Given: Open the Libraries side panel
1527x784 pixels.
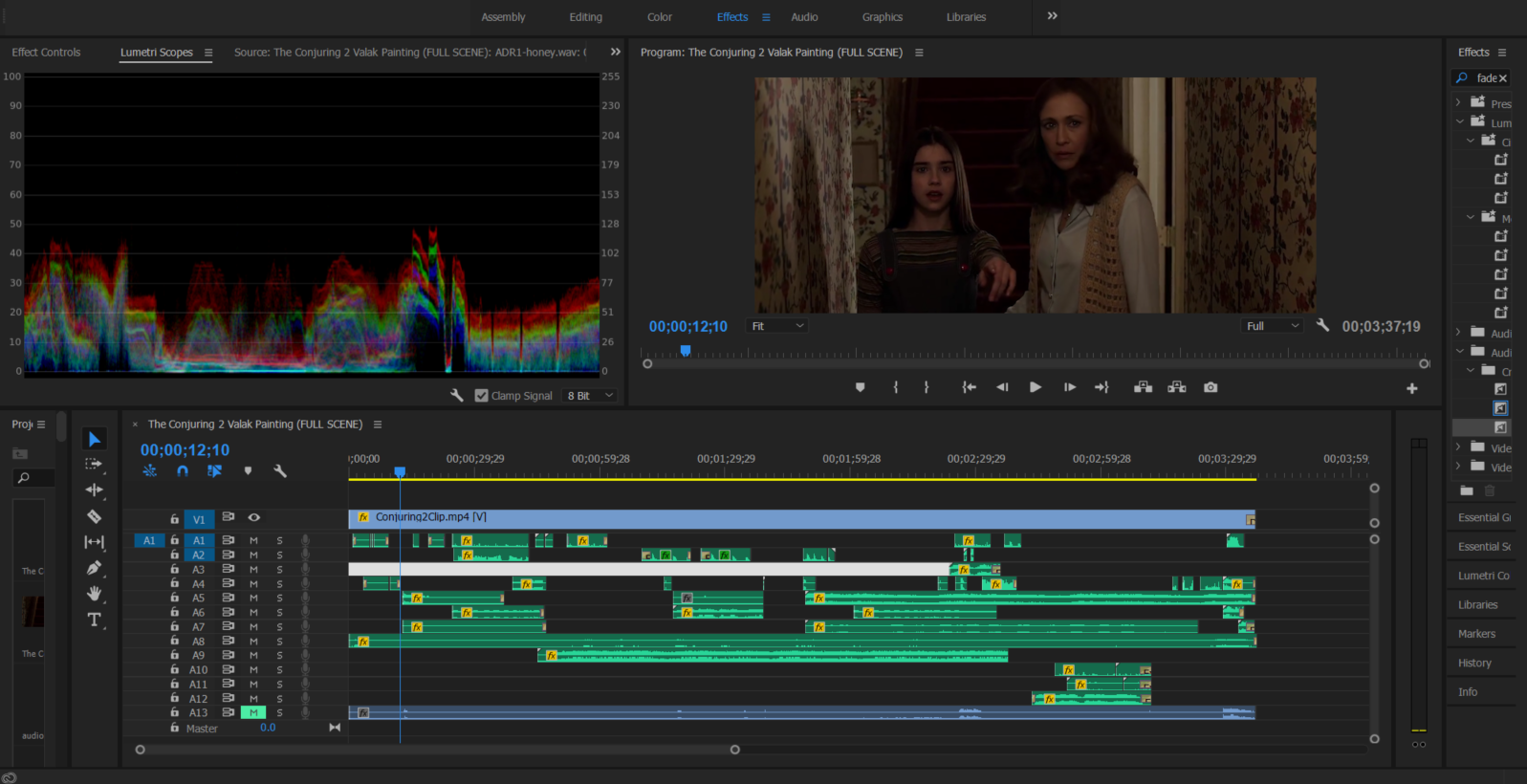Looking at the screenshot, I should [1477, 604].
